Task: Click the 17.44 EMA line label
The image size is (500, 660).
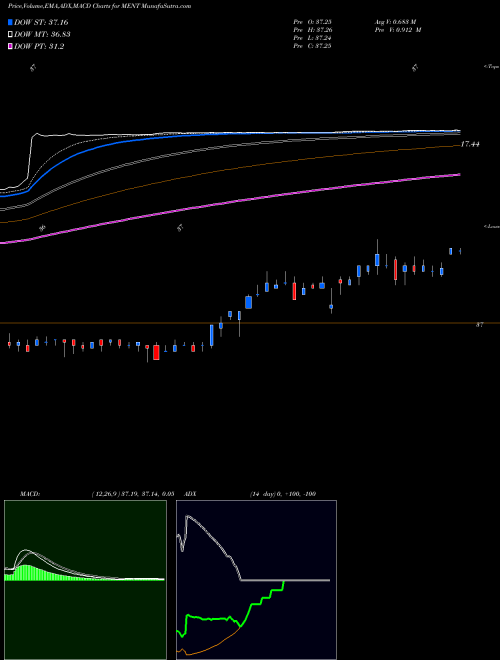Action: pyautogui.click(x=470, y=144)
